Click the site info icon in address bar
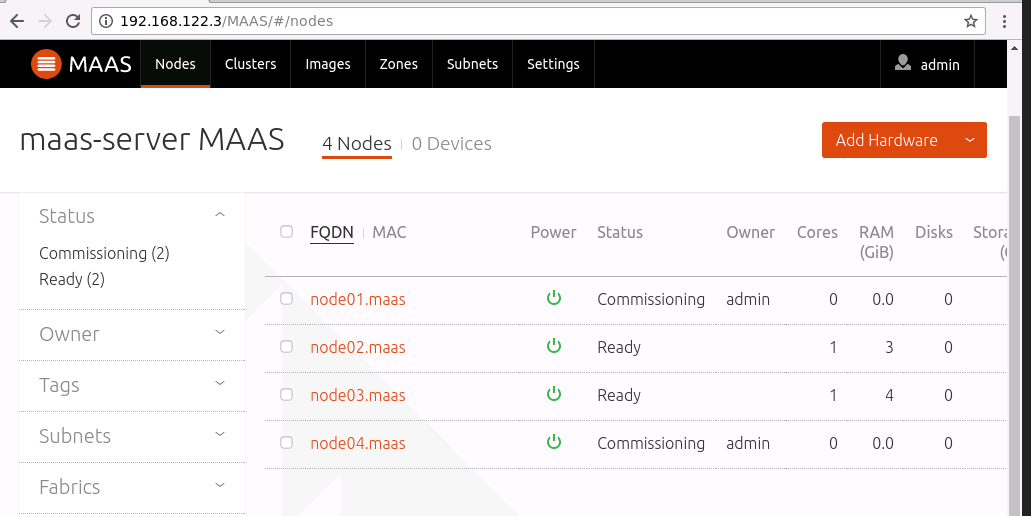The width and height of the screenshot is (1031, 516). (105, 21)
